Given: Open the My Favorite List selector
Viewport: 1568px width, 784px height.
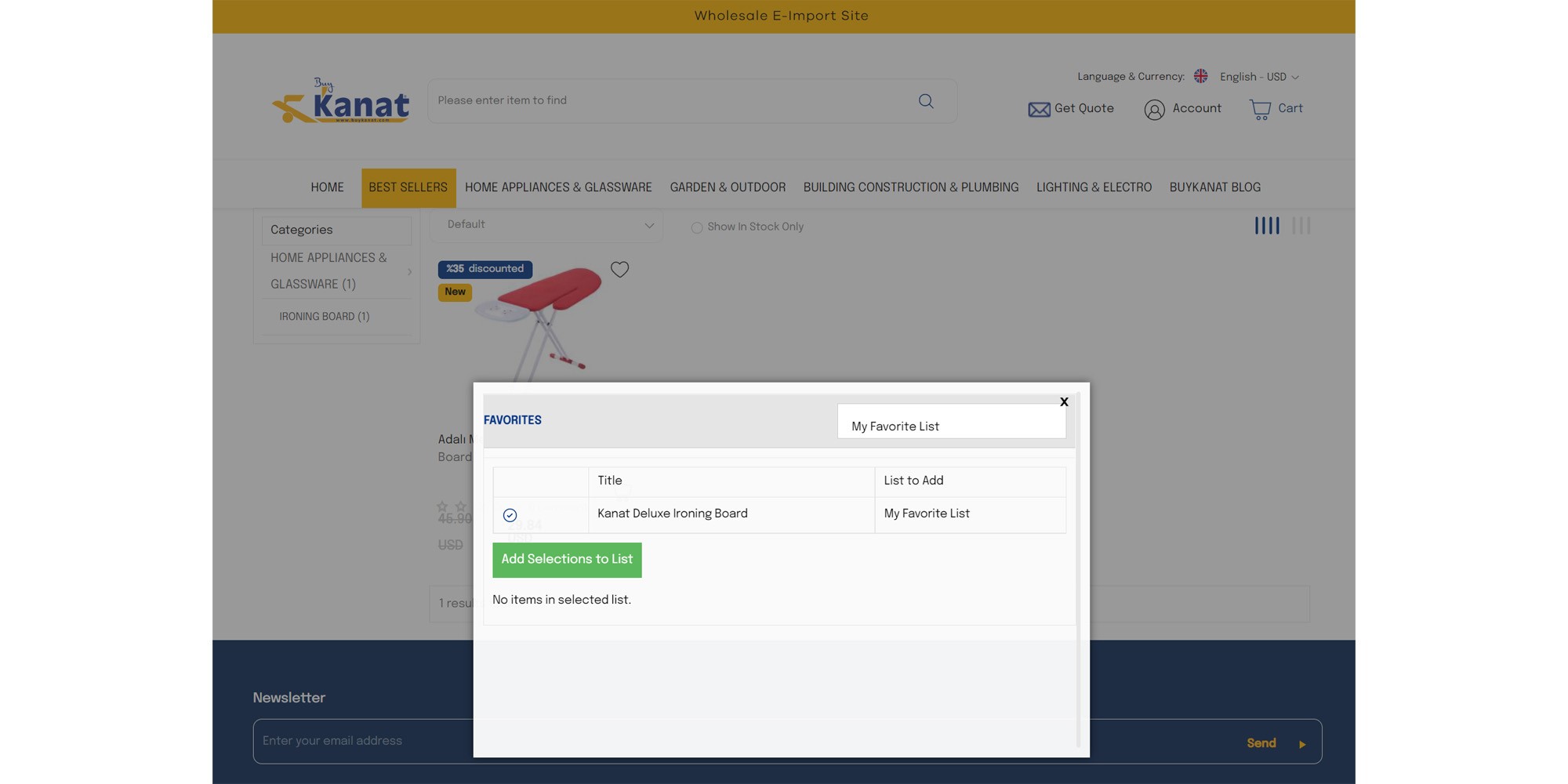Looking at the screenshot, I should coord(952,422).
